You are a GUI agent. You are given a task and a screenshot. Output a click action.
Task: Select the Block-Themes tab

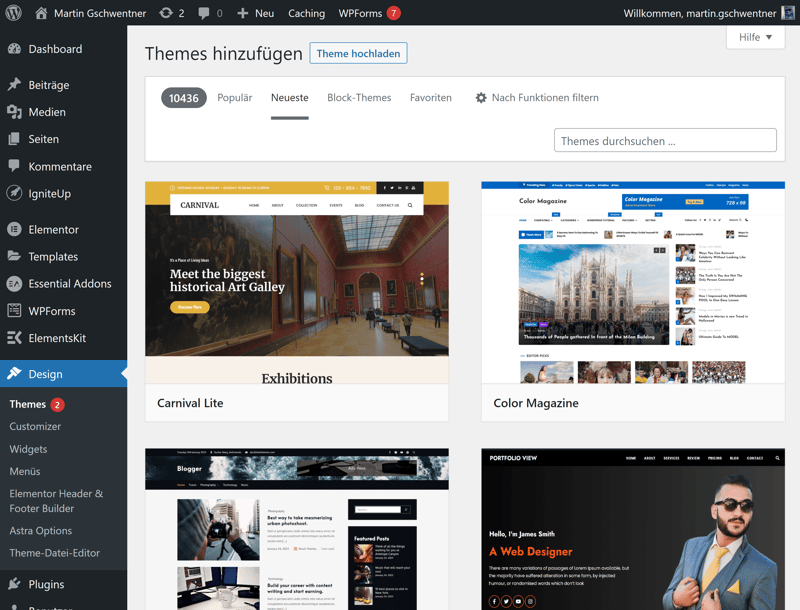pos(359,98)
